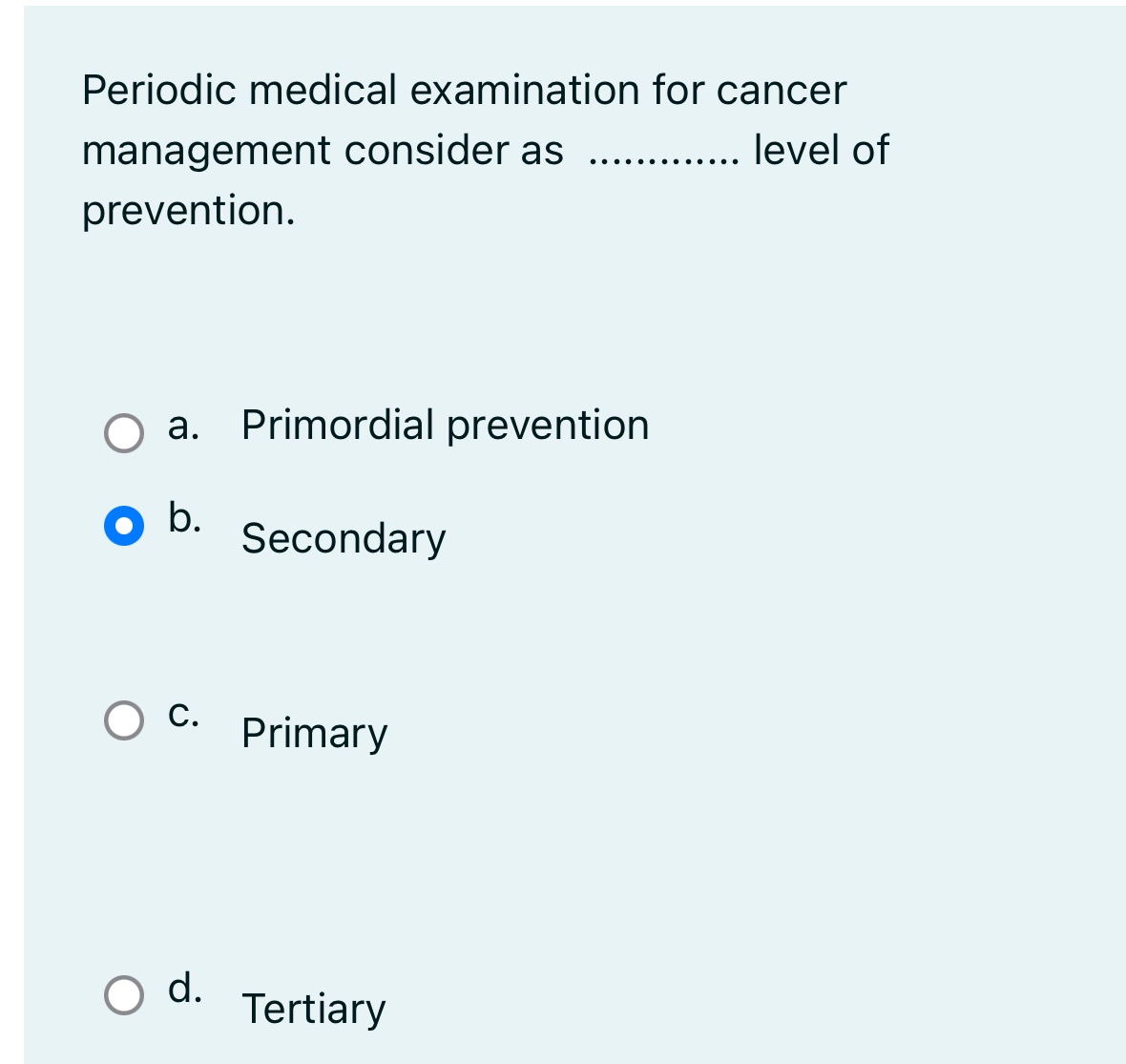Screen dimensions: 1126x1064
Task: Click the letter label c beside Primary
Action: tap(184, 712)
